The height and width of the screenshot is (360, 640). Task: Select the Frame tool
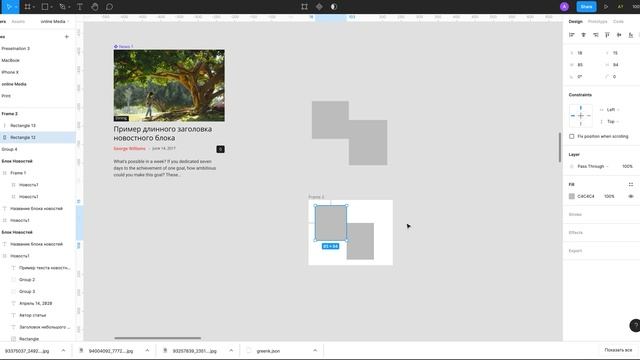(27, 7)
